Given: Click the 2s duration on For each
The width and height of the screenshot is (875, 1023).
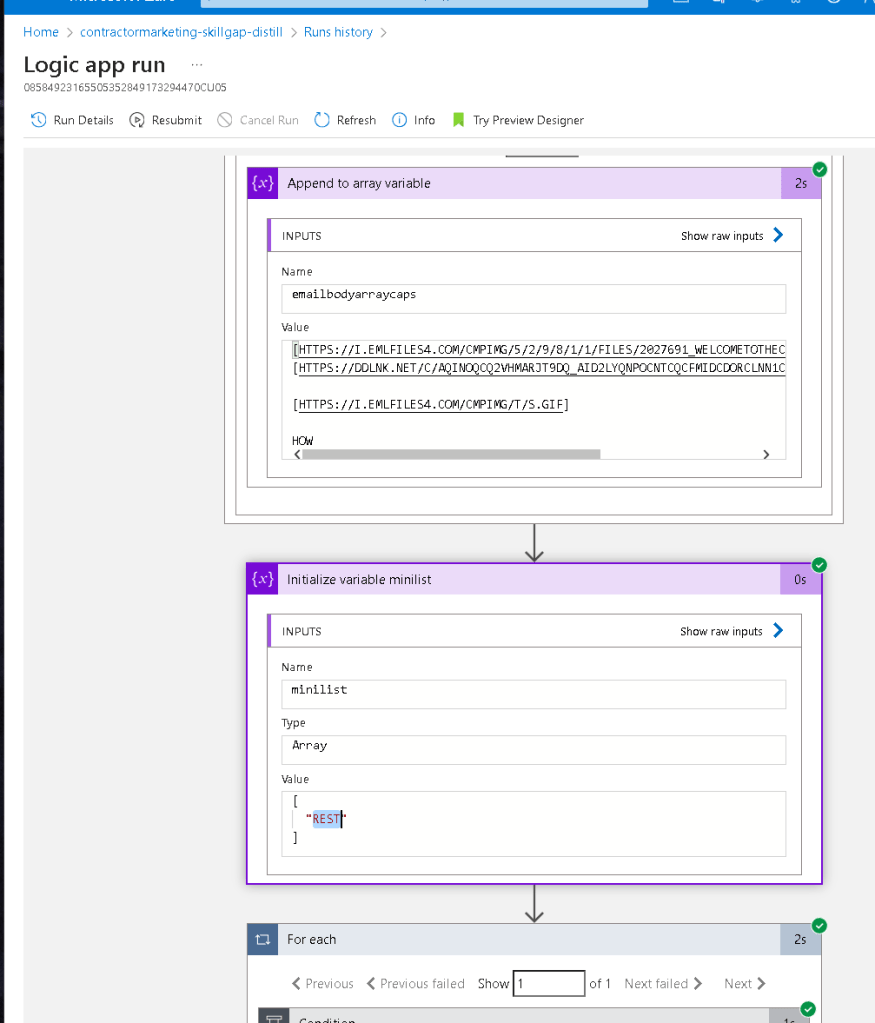Looking at the screenshot, I should pyautogui.click(x=800, y=939).
